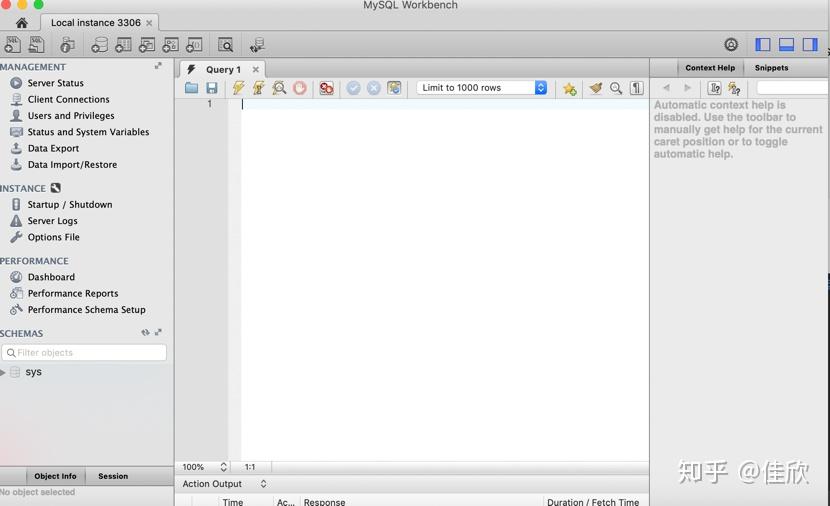Expand the Management section arrow icon
Screen dimensions: 830x506
click(x=158, y=66)
